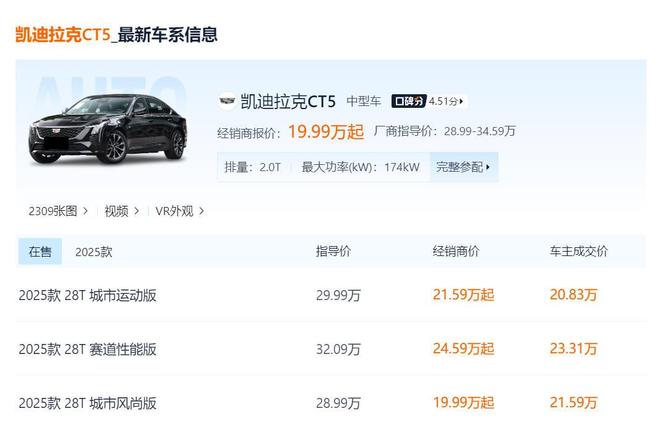This screenshot has height=424, width=660.
Task: Open the VR外观 exterior view
Action: (x=180, y=211)
